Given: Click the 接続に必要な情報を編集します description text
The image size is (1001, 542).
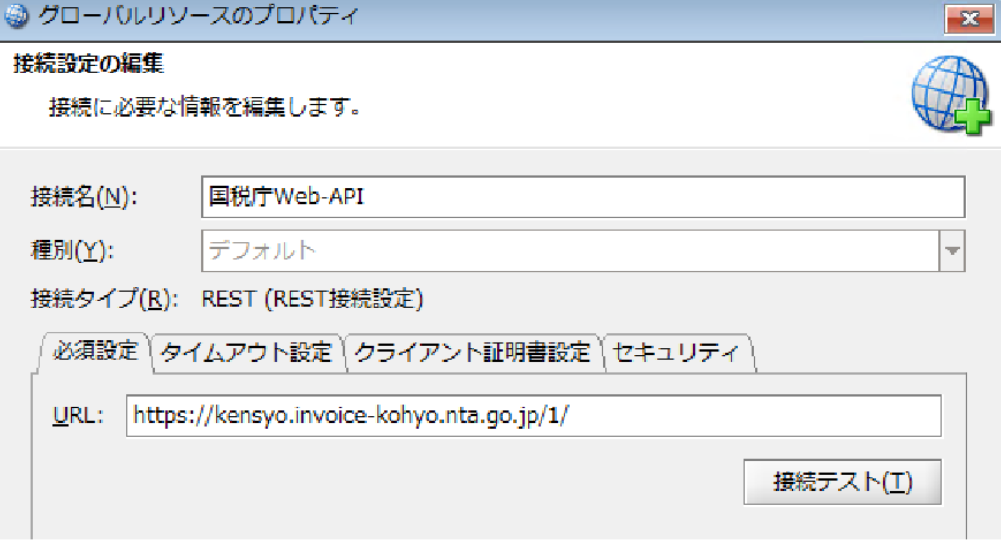Looking at the screenshot, I should [x=204, y=107].
